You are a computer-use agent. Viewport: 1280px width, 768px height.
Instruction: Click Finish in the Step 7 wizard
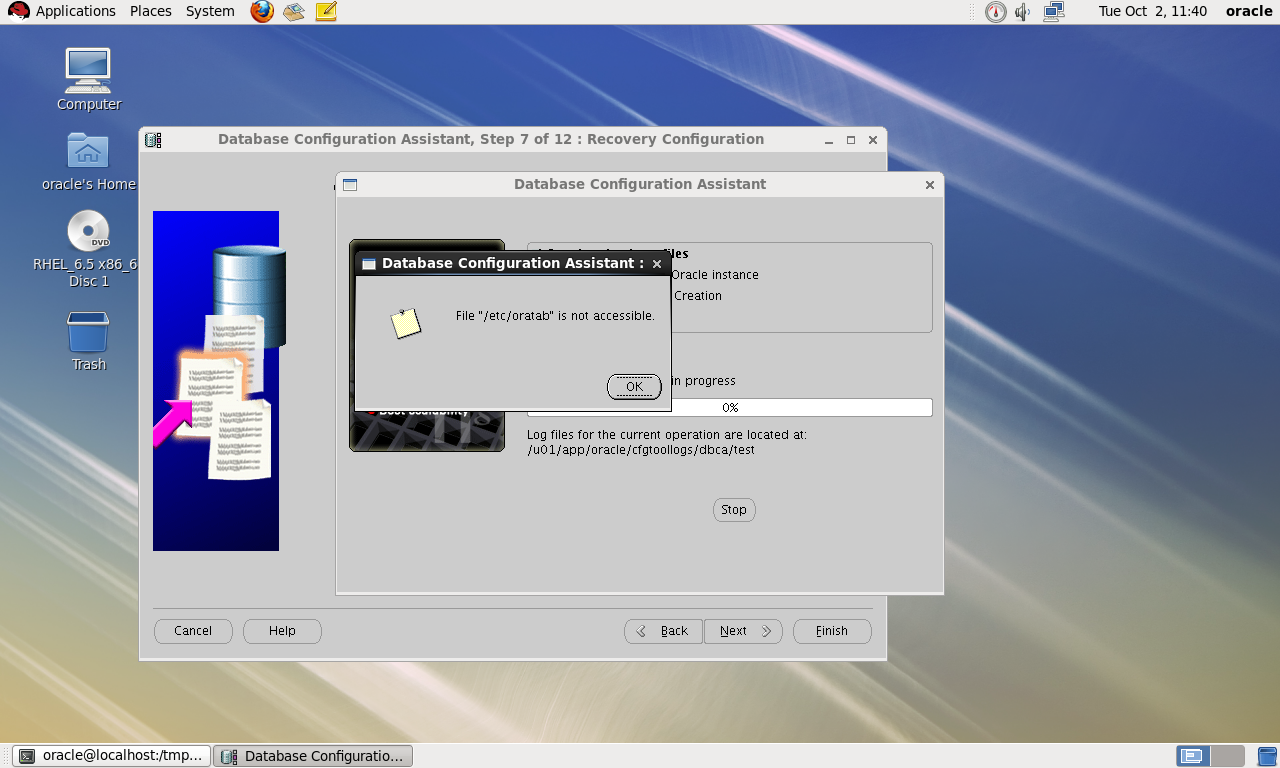click(832, 631)
